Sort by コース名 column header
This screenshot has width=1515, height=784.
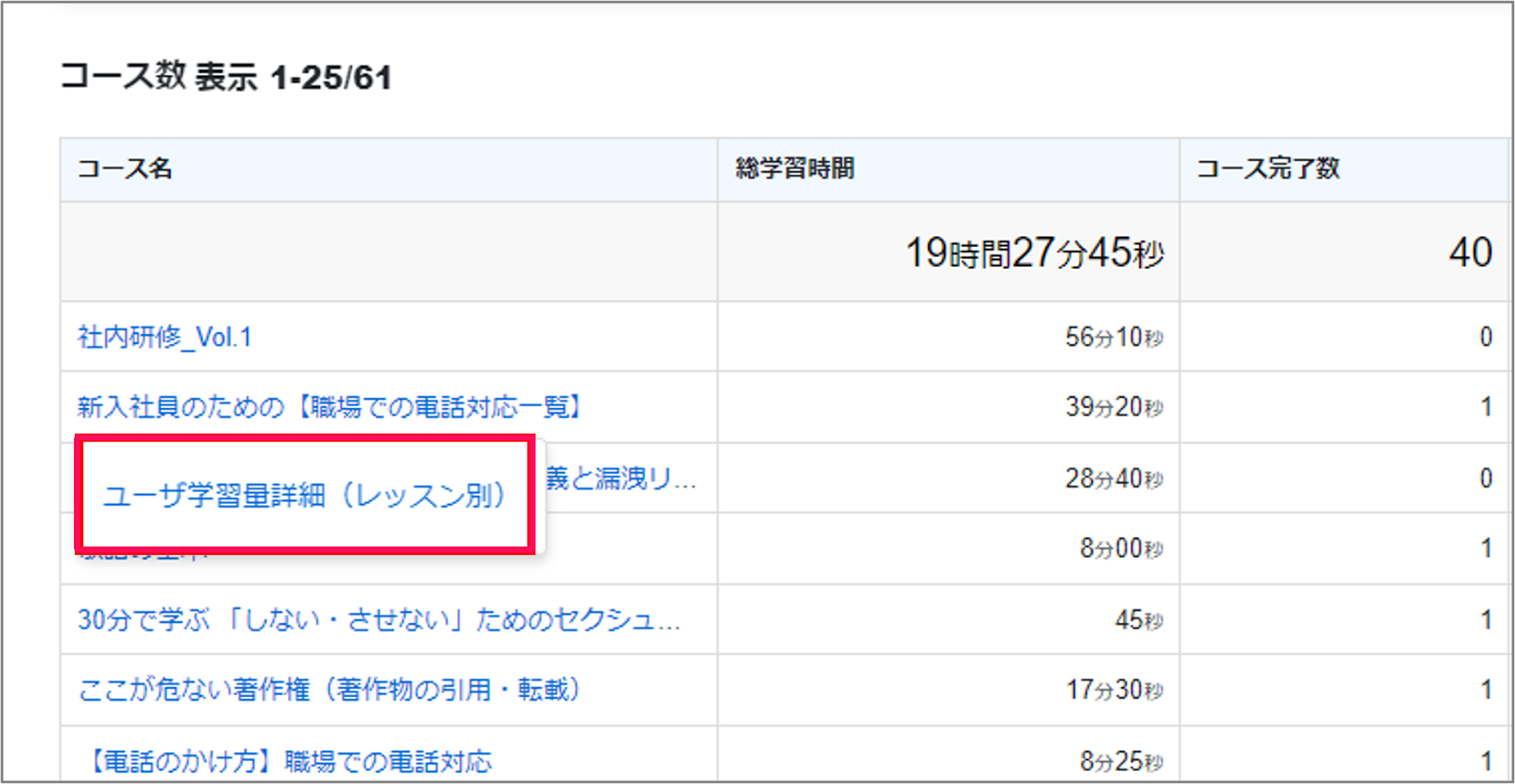tap(125, 169)
